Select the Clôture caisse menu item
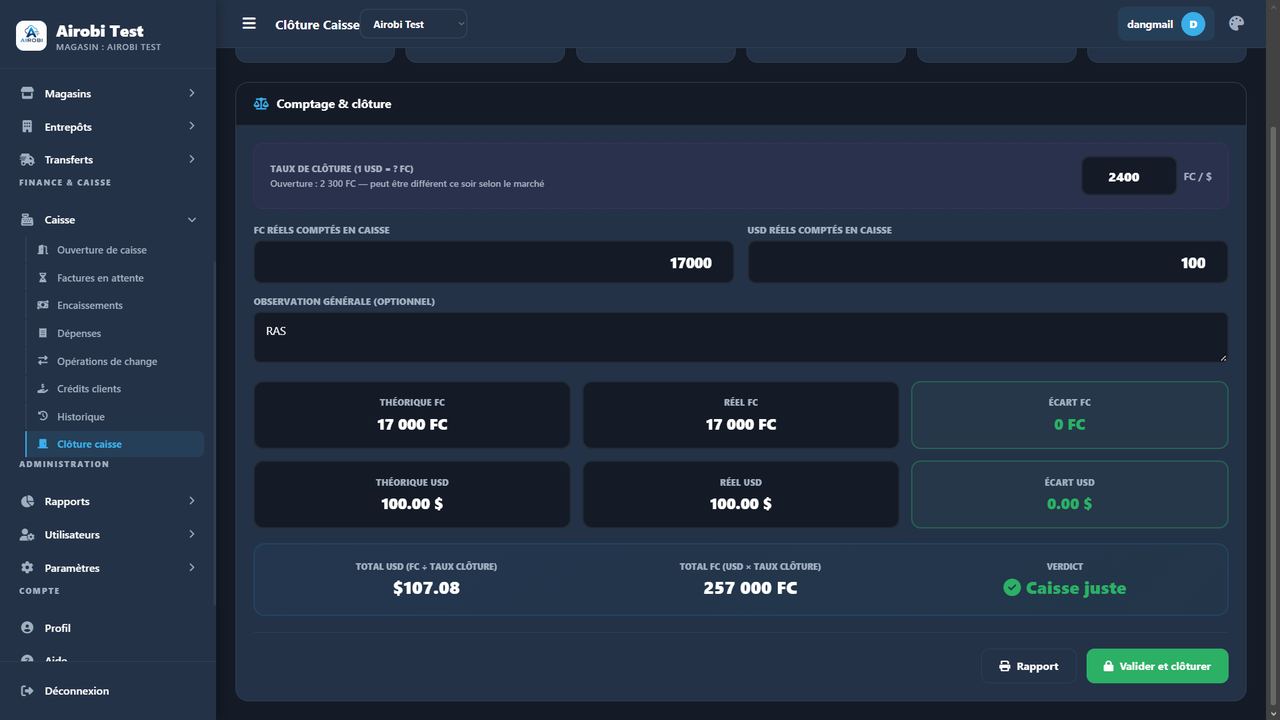Image resolution: width=1280 pixels, height=720 pixels. (x=115, y=444)
